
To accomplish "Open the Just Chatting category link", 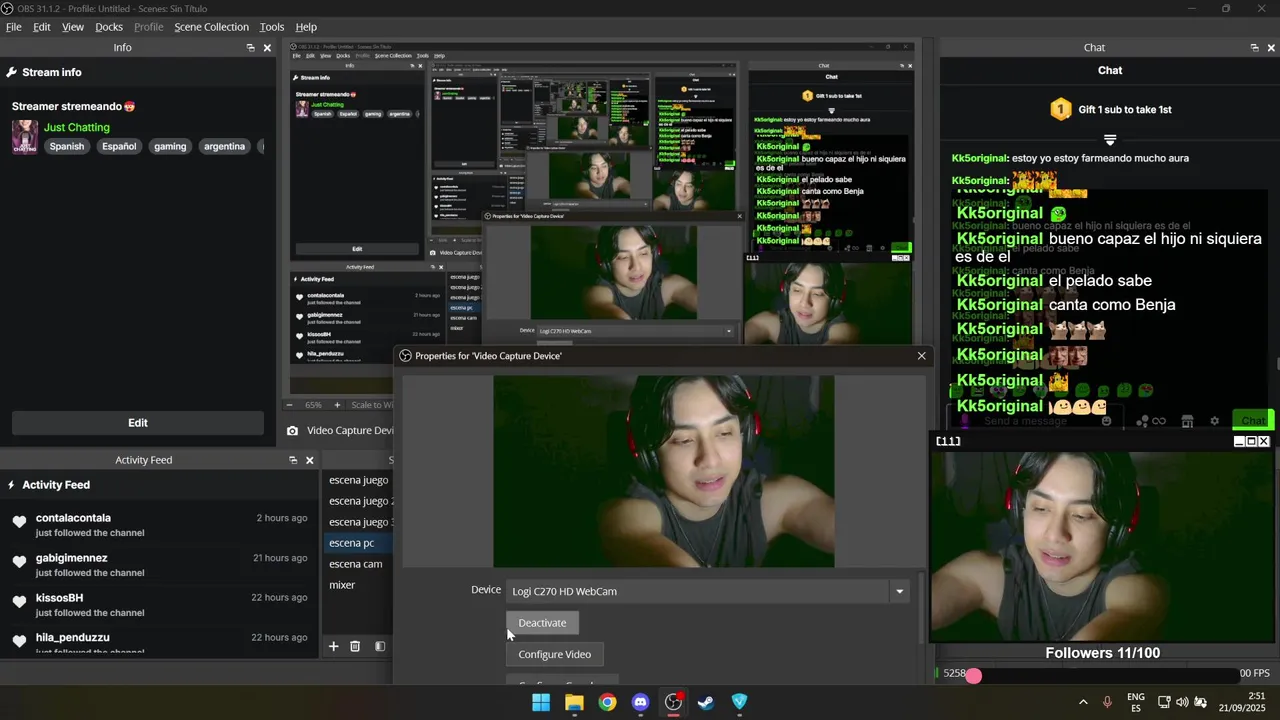I will coord(77,127).
